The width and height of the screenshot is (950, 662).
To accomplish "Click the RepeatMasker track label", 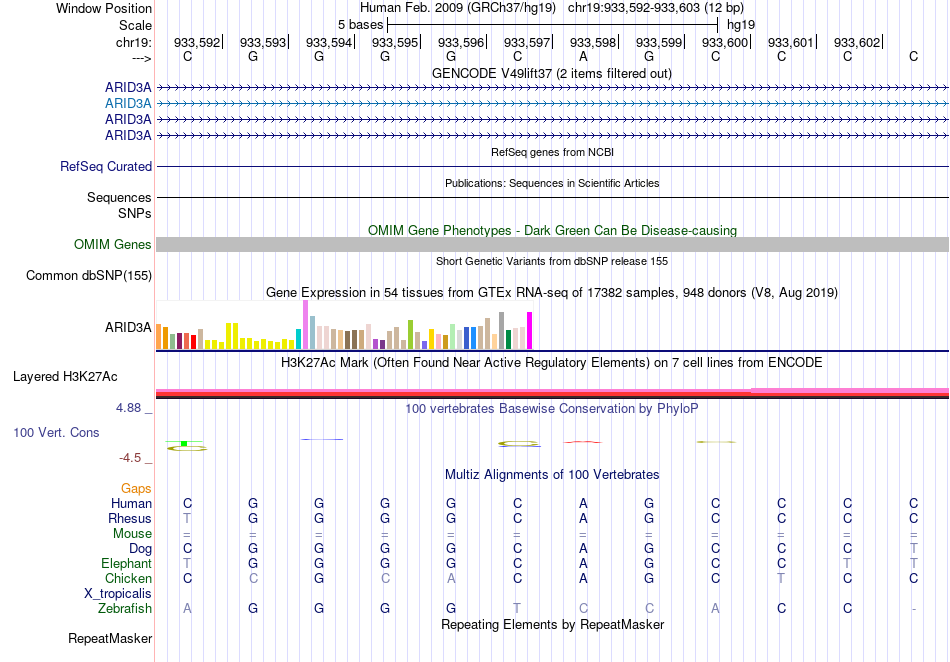I will (x=110, y=638).
